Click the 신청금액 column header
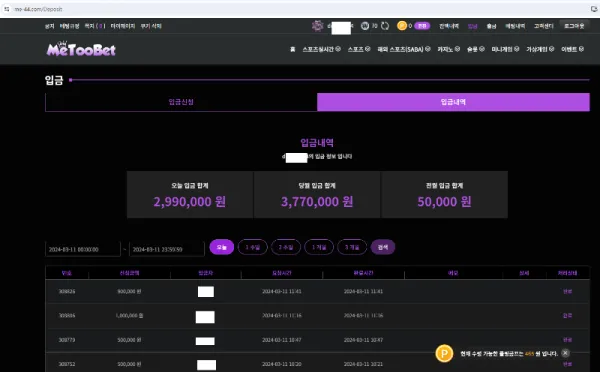 [x=129, y=273]
